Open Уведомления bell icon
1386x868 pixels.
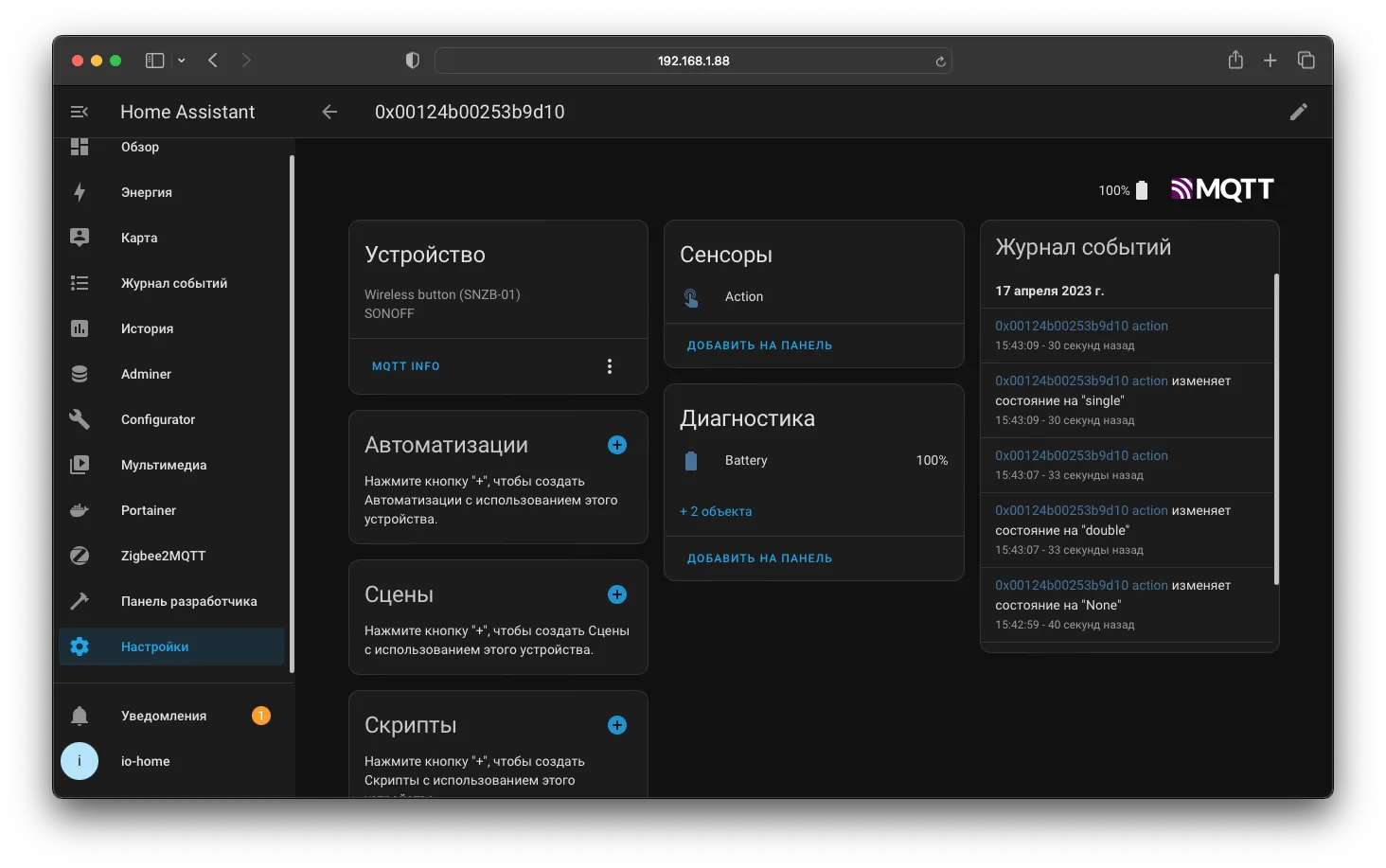tap(80, 716)
